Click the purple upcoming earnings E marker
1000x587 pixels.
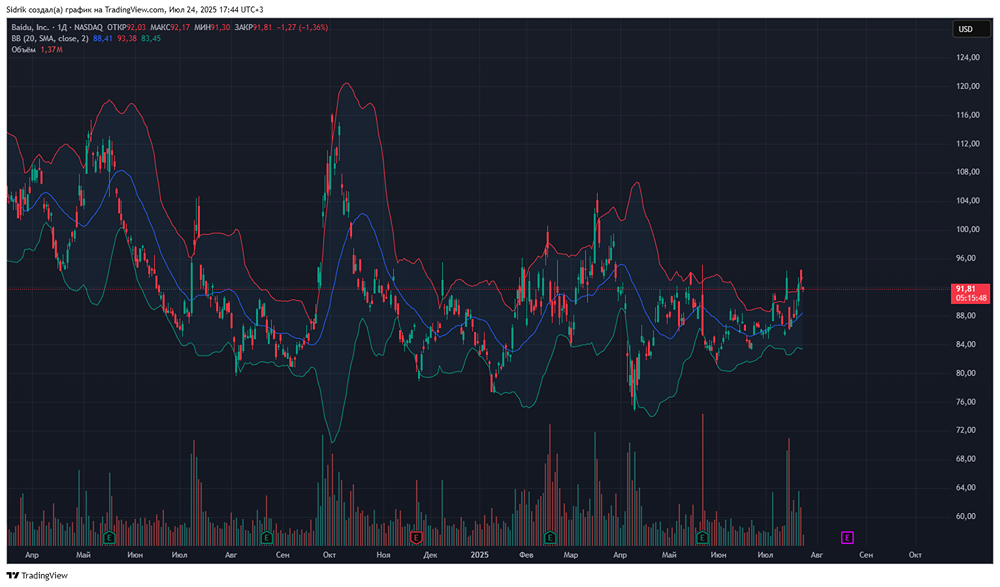[847, 538]
